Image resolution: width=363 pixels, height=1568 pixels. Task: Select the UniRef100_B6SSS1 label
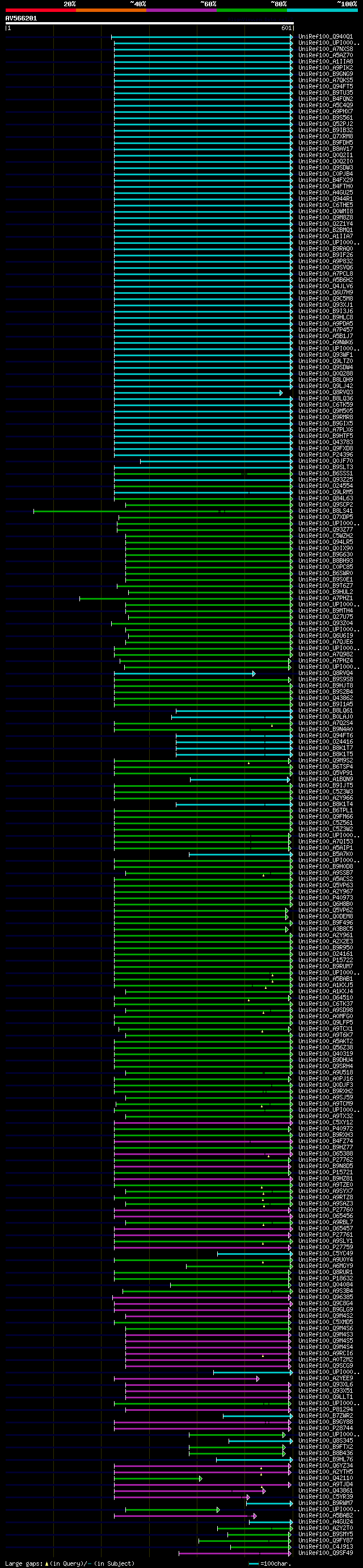coord(325,474)
